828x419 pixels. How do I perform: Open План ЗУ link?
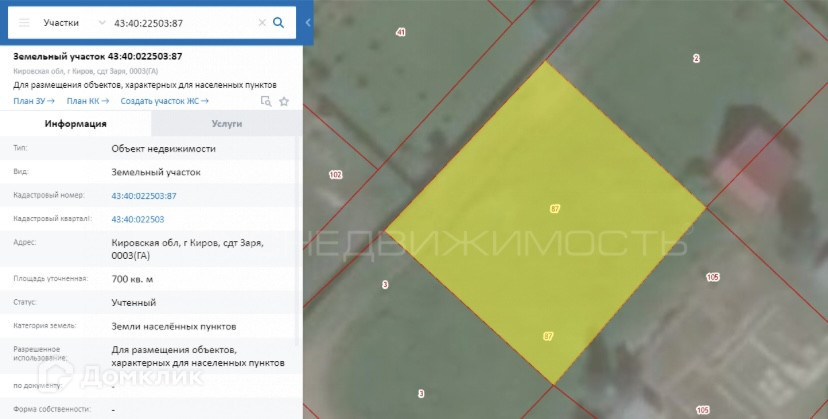(34, 101)
